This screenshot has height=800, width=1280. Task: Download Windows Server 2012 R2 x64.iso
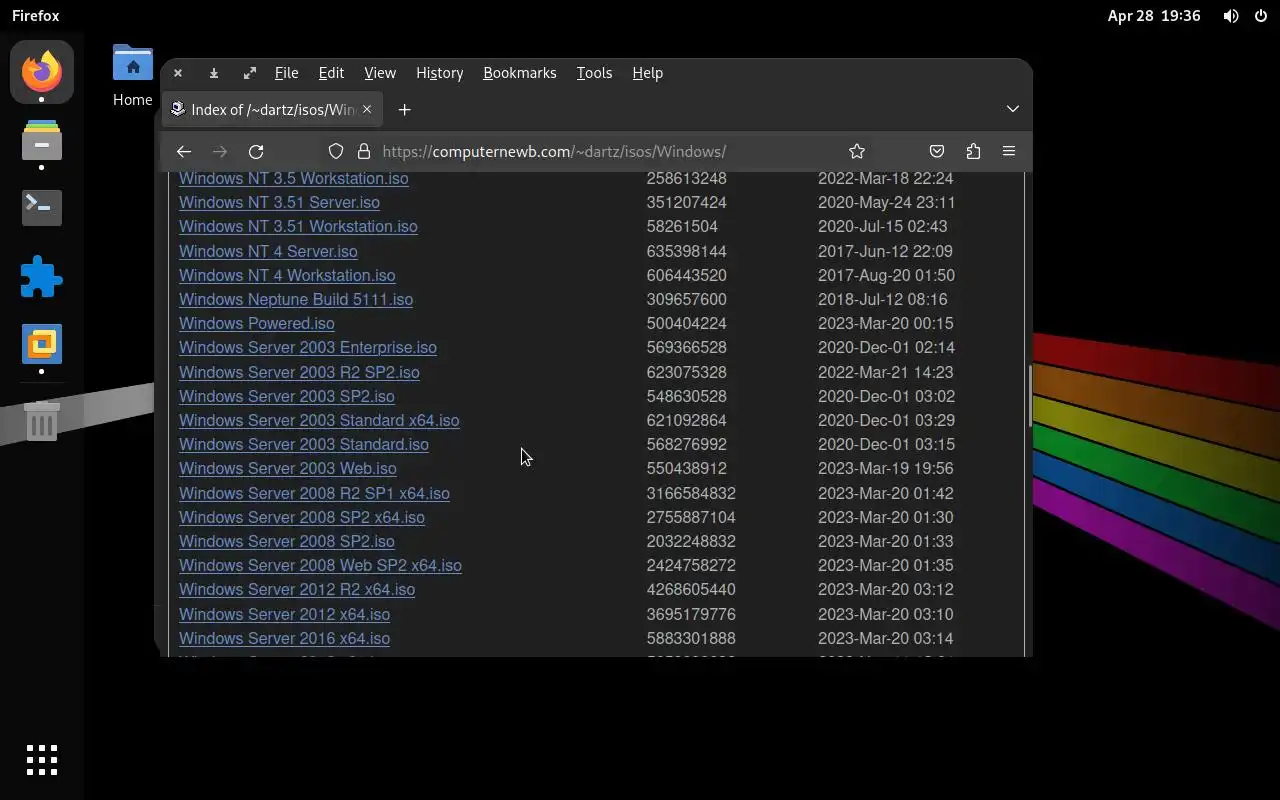[297, 590]
